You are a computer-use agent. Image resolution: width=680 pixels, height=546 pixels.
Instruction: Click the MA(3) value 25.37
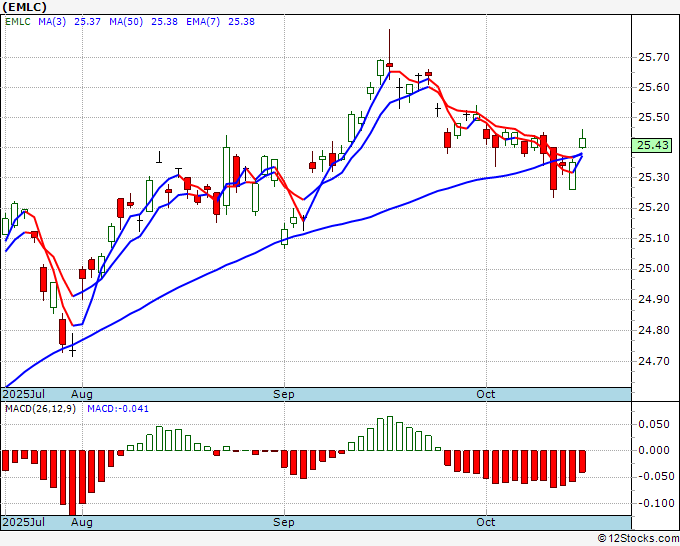click(x=87, y=22)
